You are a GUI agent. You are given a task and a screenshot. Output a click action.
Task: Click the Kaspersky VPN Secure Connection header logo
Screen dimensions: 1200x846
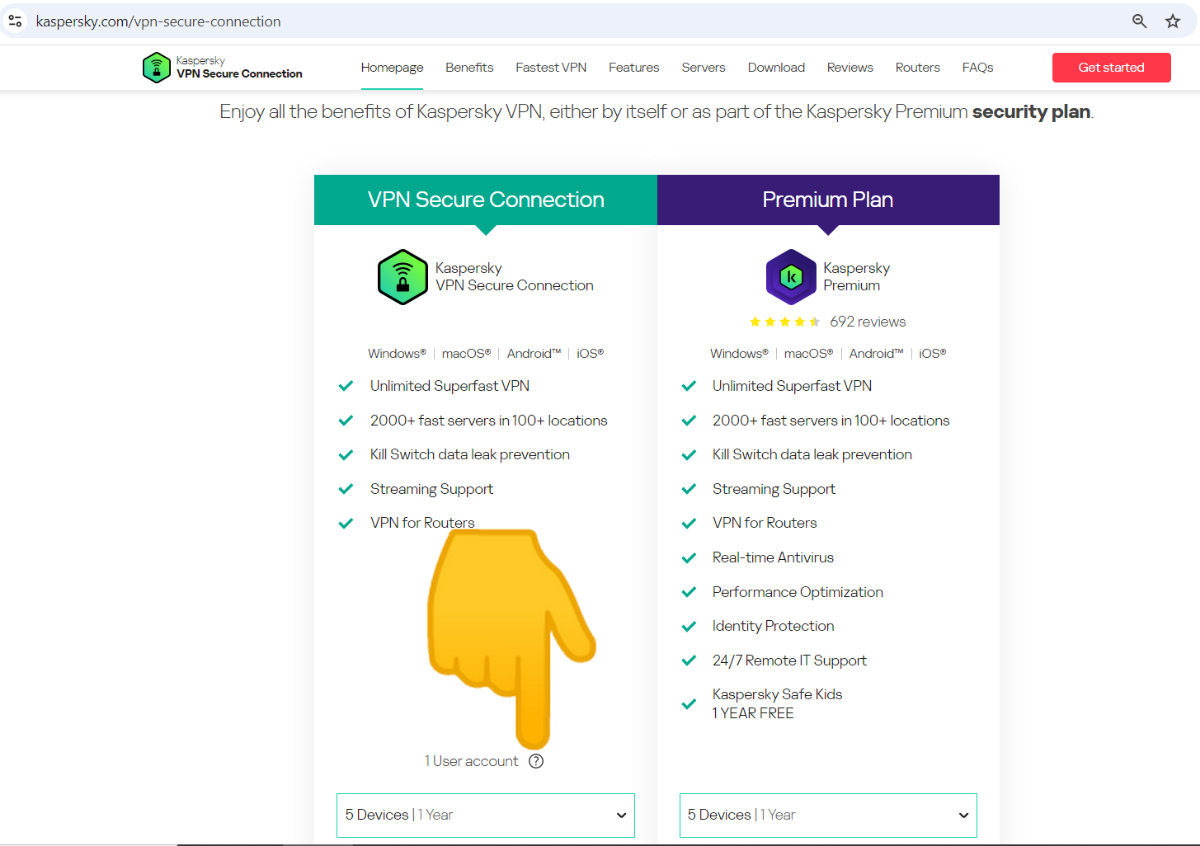[x=222, y=68]
